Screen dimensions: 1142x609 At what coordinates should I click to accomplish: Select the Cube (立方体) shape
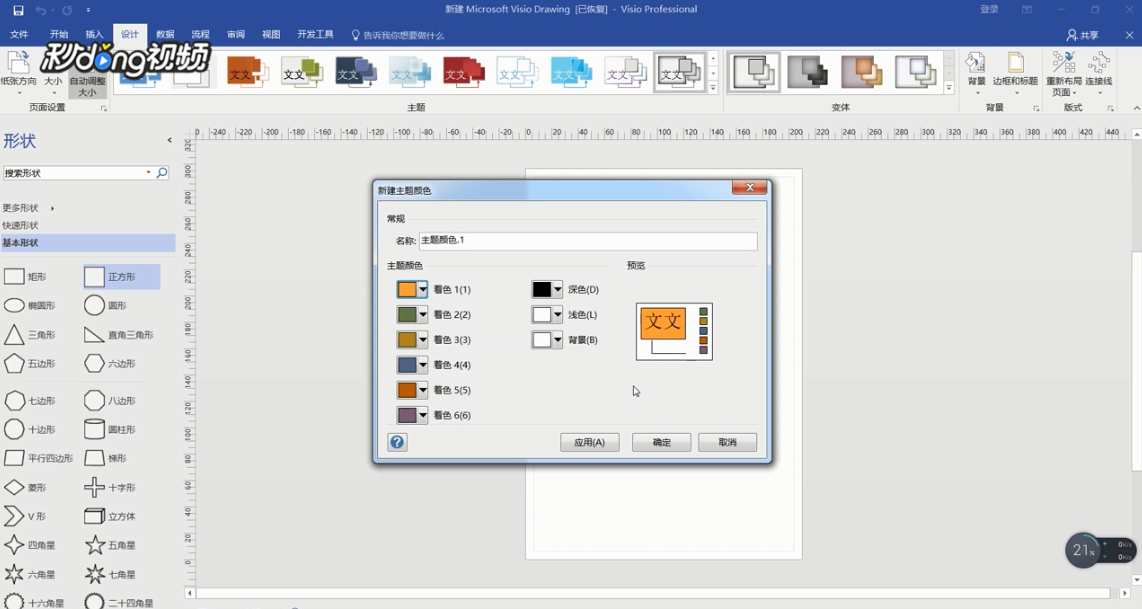tap(110, 516)
